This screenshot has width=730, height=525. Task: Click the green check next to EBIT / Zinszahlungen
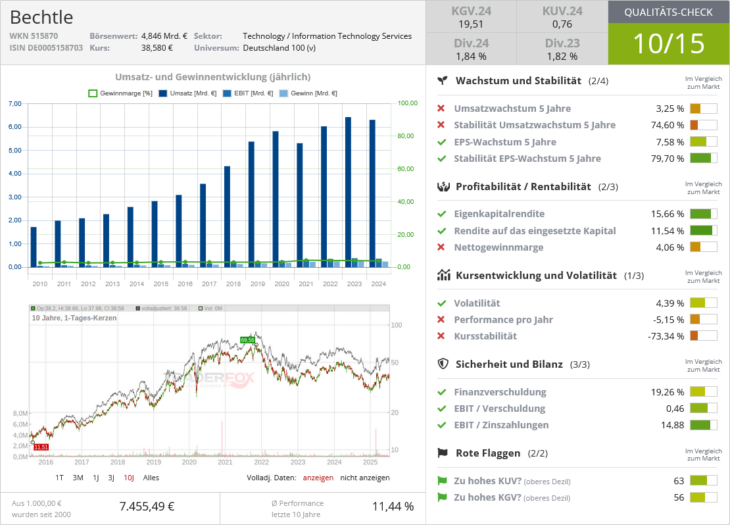tap(442, 425)
